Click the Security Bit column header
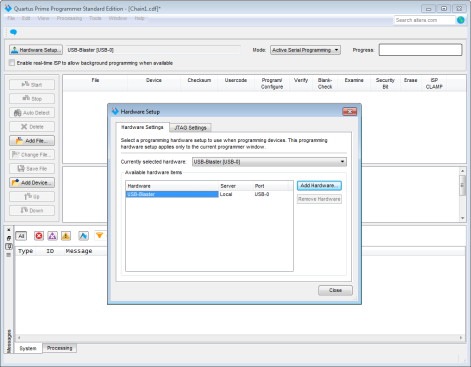The image size is (471, 367). click(x=385, y=83)
